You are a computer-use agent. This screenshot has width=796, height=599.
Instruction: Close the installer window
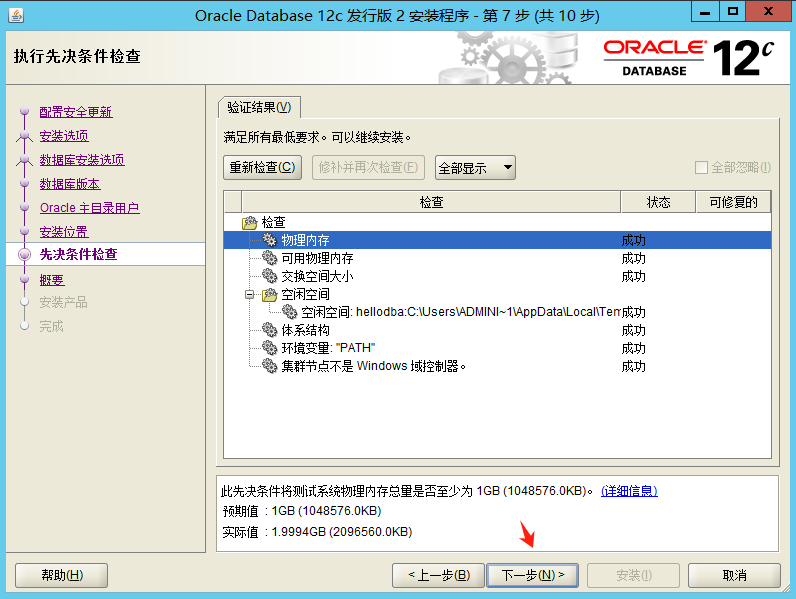coord(768,11)
